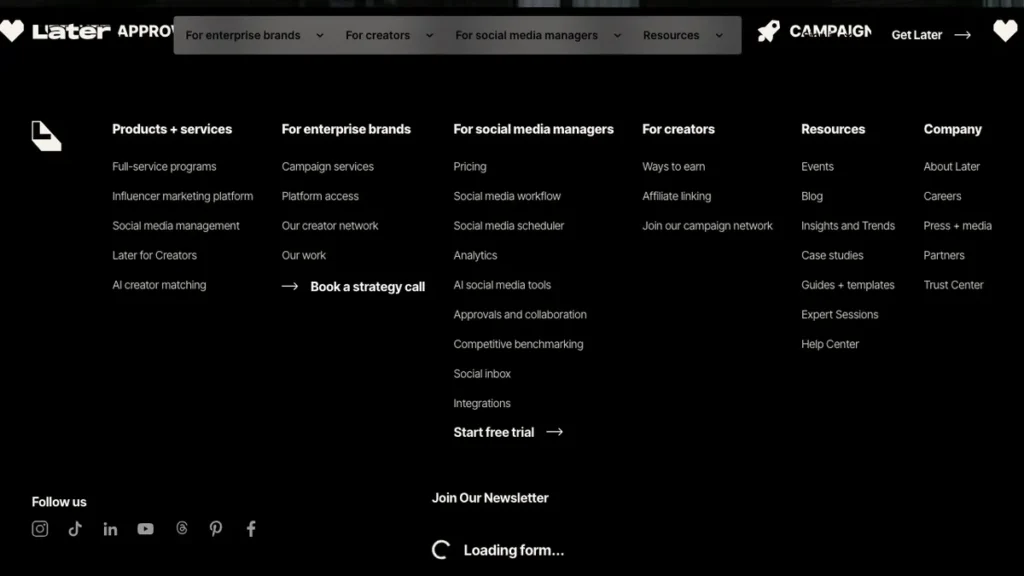Open Full-service programs link
This screenshot has width=1024, height=576.
[164, 167]
